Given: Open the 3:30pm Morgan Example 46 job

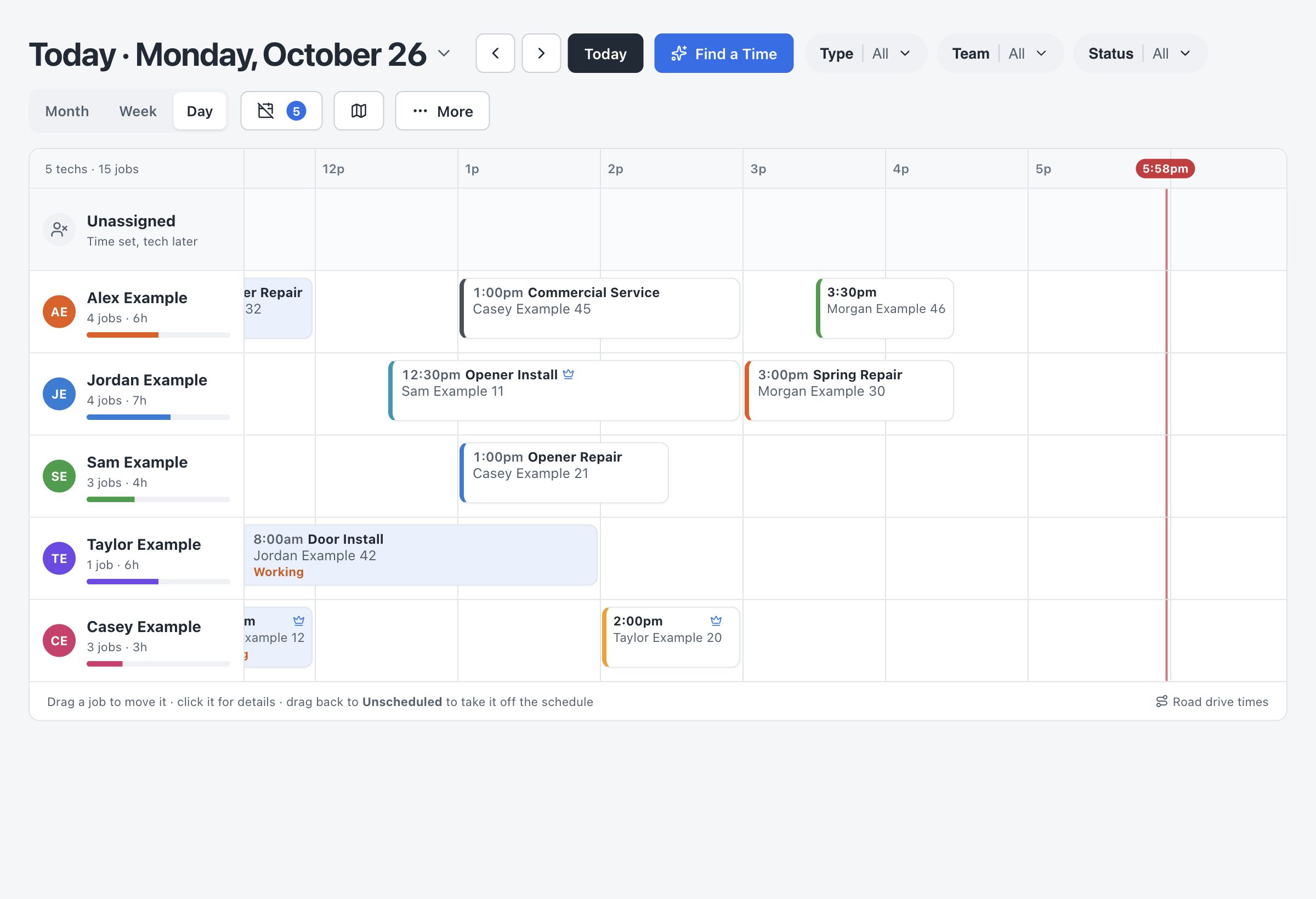Looking at the screenshot, I should [884, 309].
